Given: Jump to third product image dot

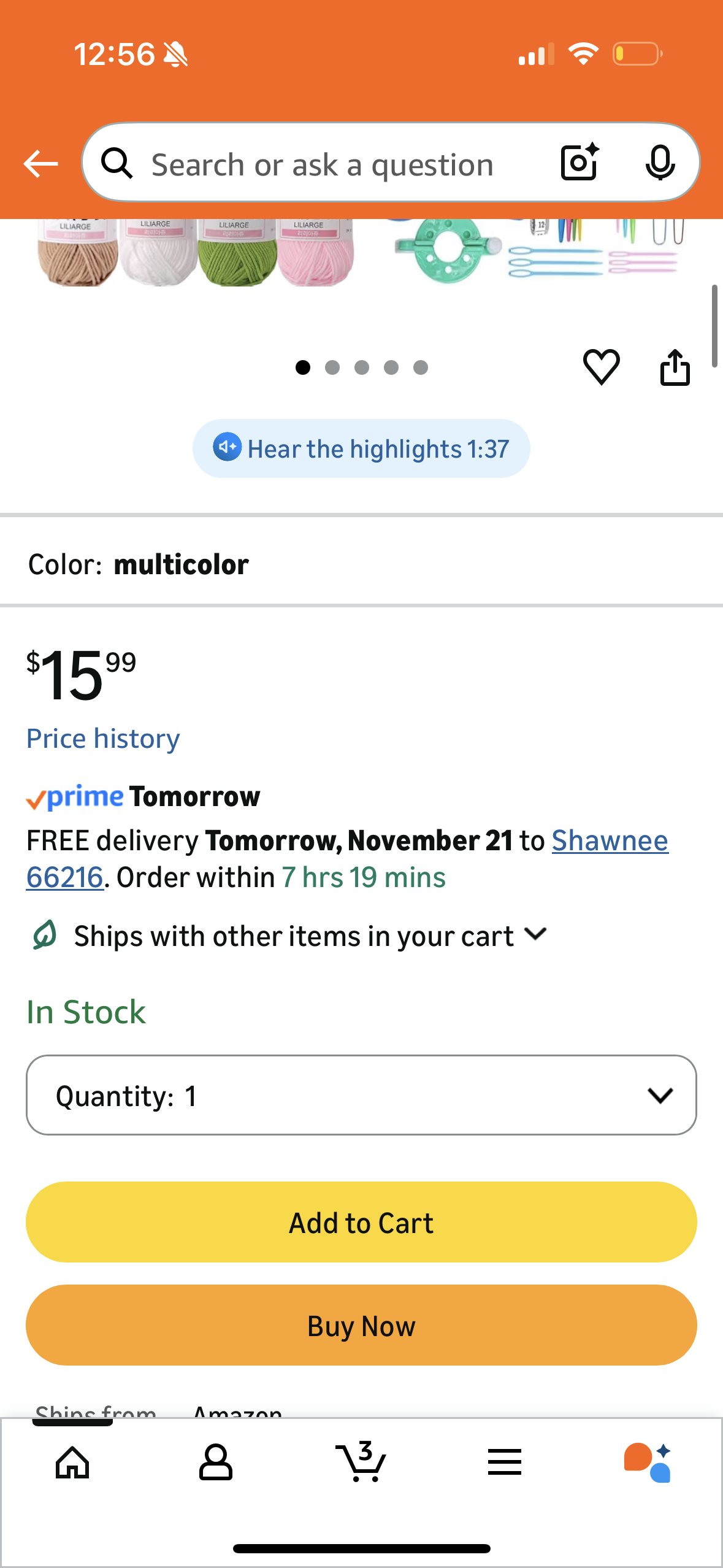Looking at the screenshot, I should point(362,367).
